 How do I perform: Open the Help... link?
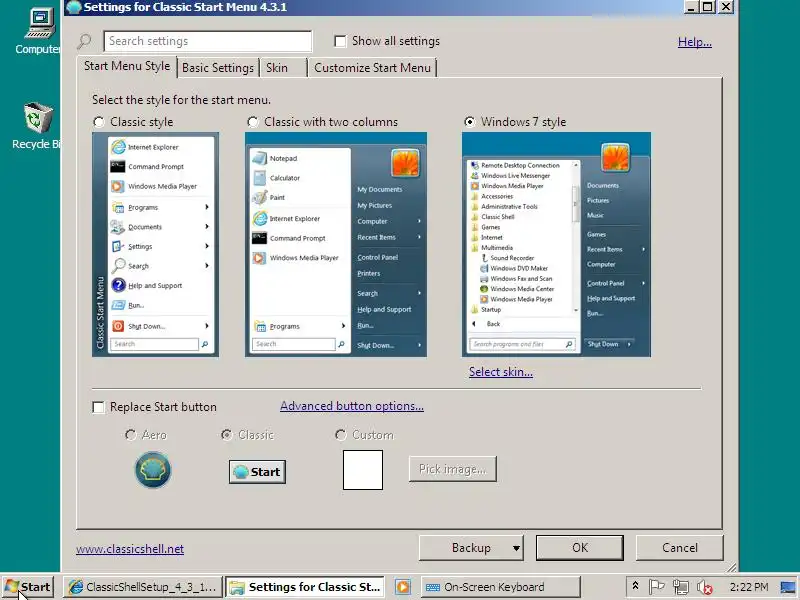694,42
